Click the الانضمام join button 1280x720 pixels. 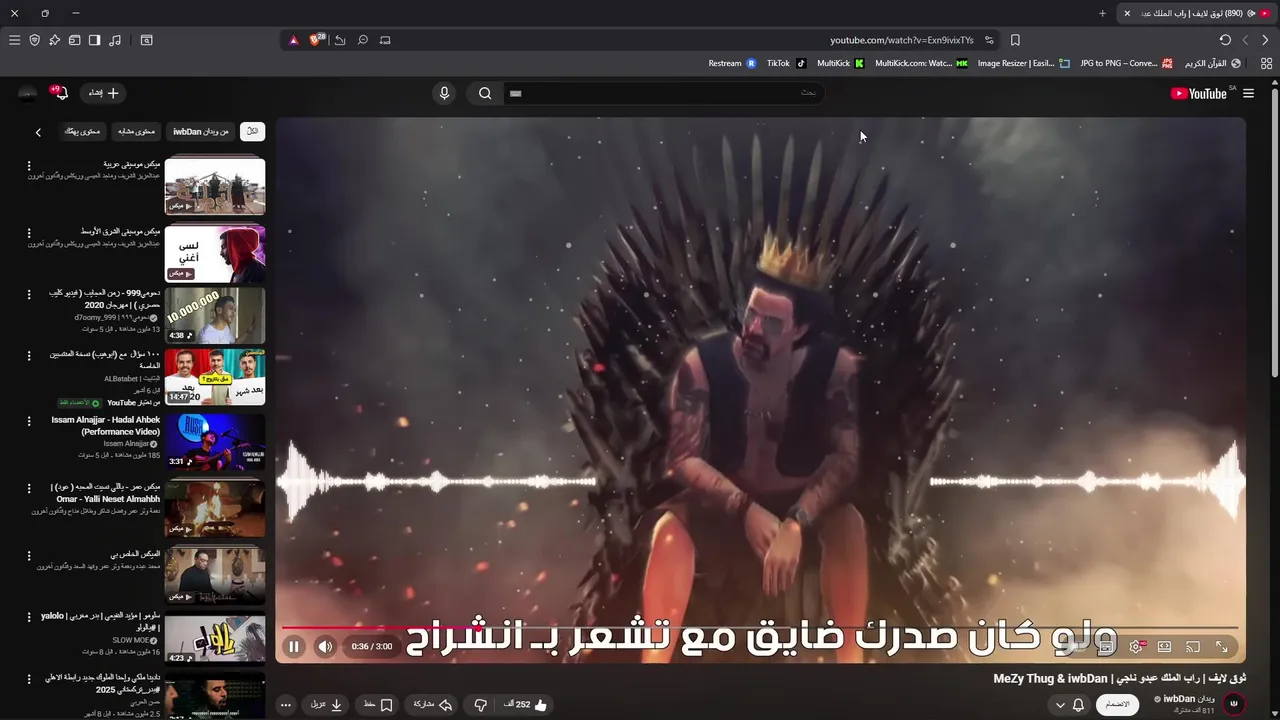[1117, 704]
